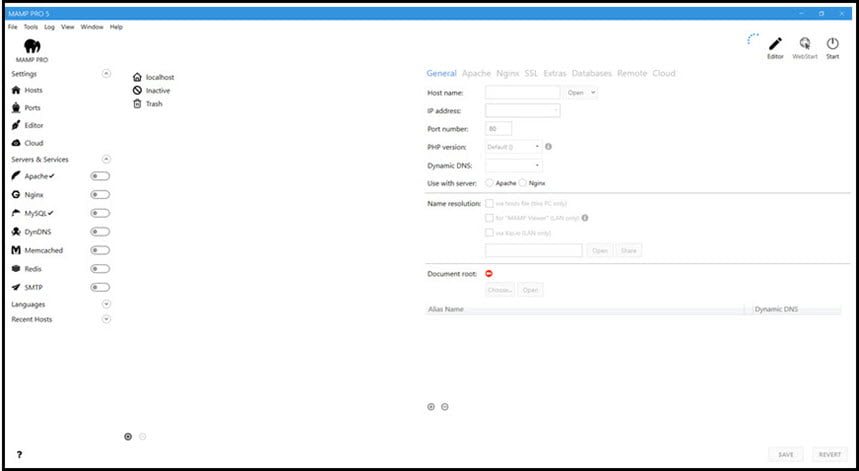Click the red Document root warning icon
This screenshot has width=859, height=471.
point(489,273)
